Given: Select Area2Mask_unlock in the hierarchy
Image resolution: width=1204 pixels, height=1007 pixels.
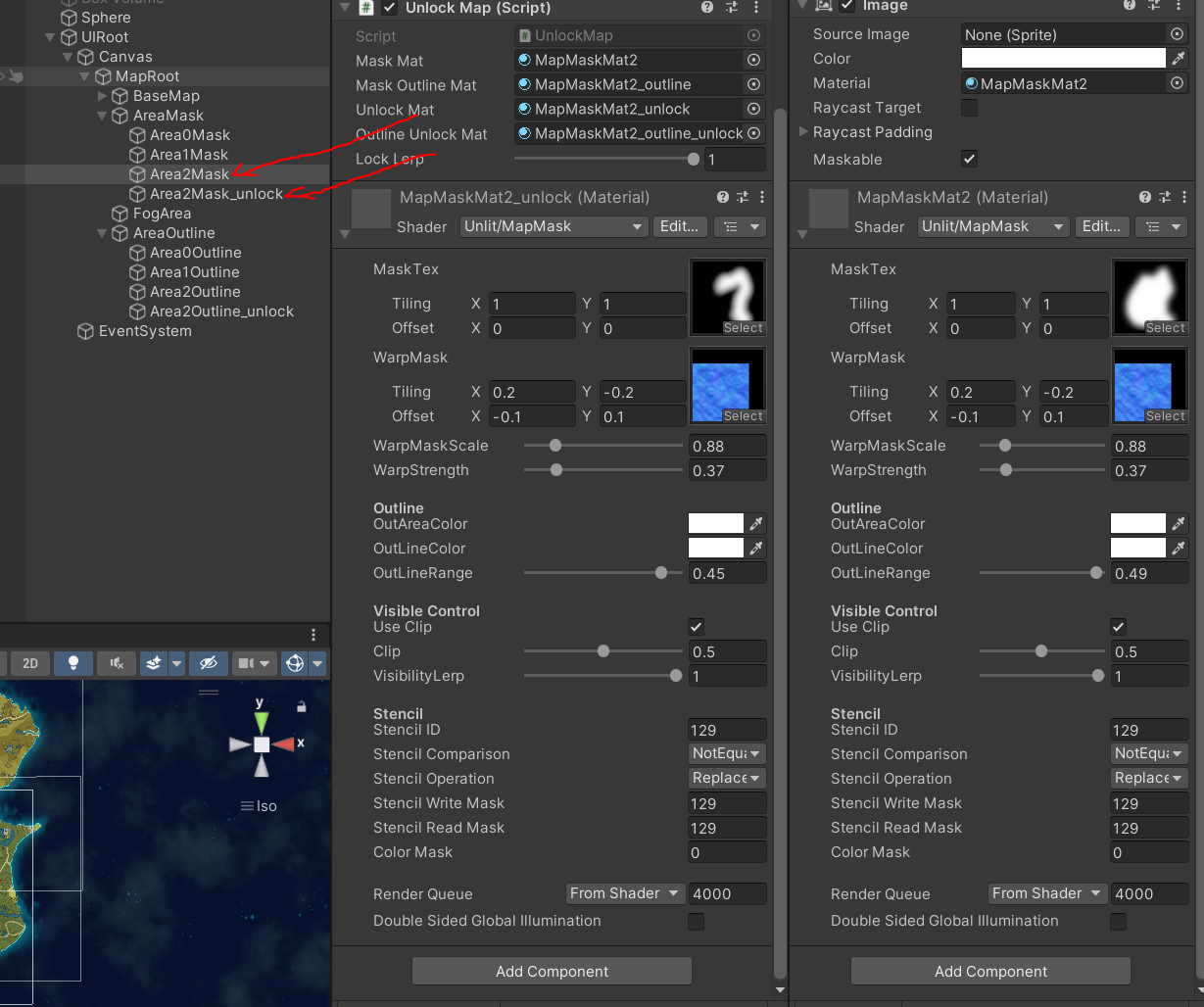Looking at the screenshot, I should (216, 194).
